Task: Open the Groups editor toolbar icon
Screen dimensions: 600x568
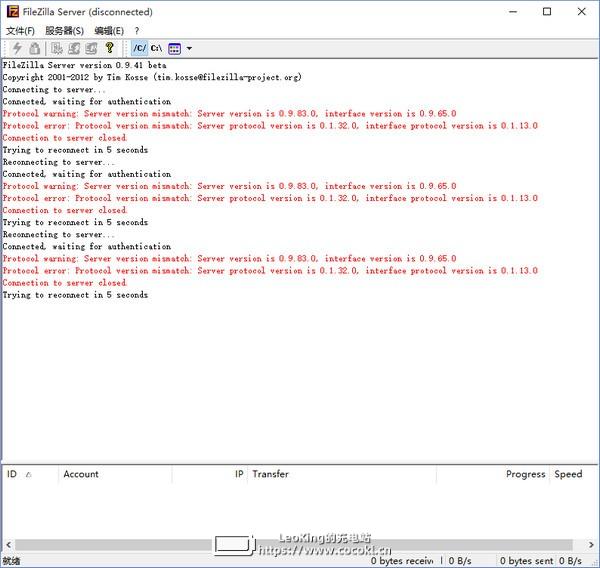Action: [91, 48]
